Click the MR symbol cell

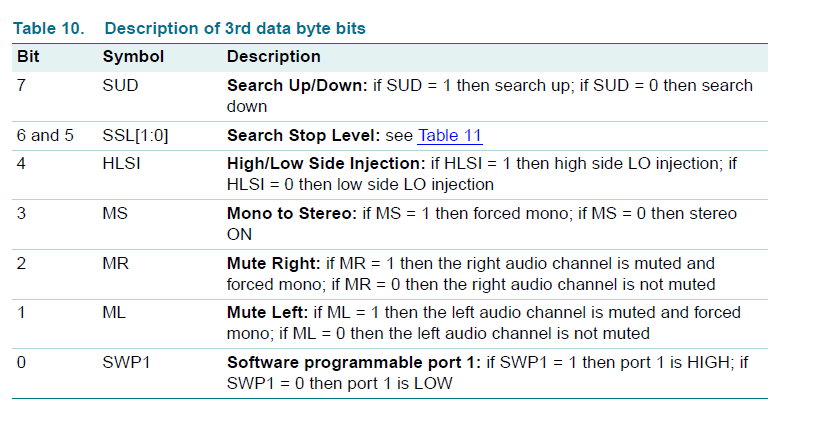[x=115, y=263]
